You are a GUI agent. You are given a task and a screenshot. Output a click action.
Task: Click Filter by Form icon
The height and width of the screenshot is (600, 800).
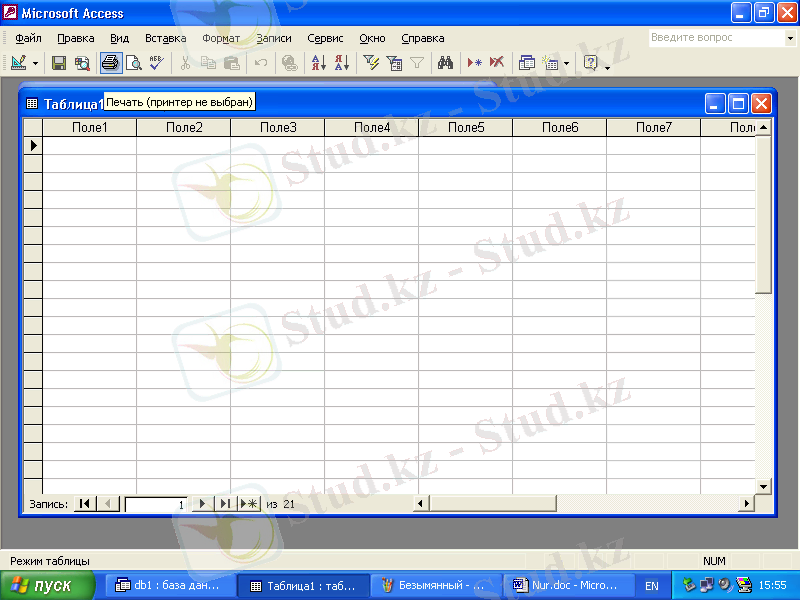coord(394,63)
